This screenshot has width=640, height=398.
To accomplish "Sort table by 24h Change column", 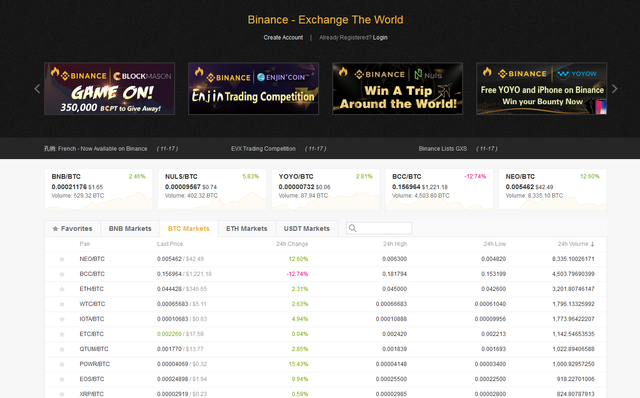I will [292, 244].
